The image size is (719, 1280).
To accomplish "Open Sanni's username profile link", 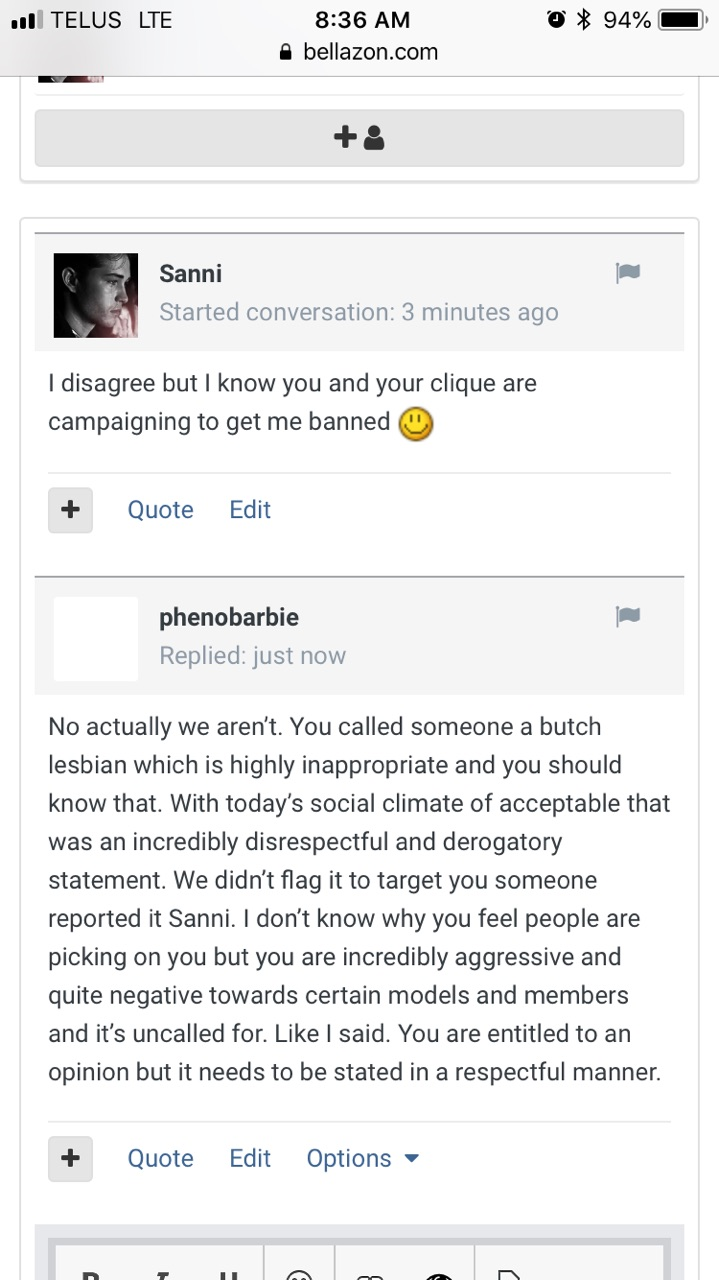I will pyautogui.click(x=190, y=273).
